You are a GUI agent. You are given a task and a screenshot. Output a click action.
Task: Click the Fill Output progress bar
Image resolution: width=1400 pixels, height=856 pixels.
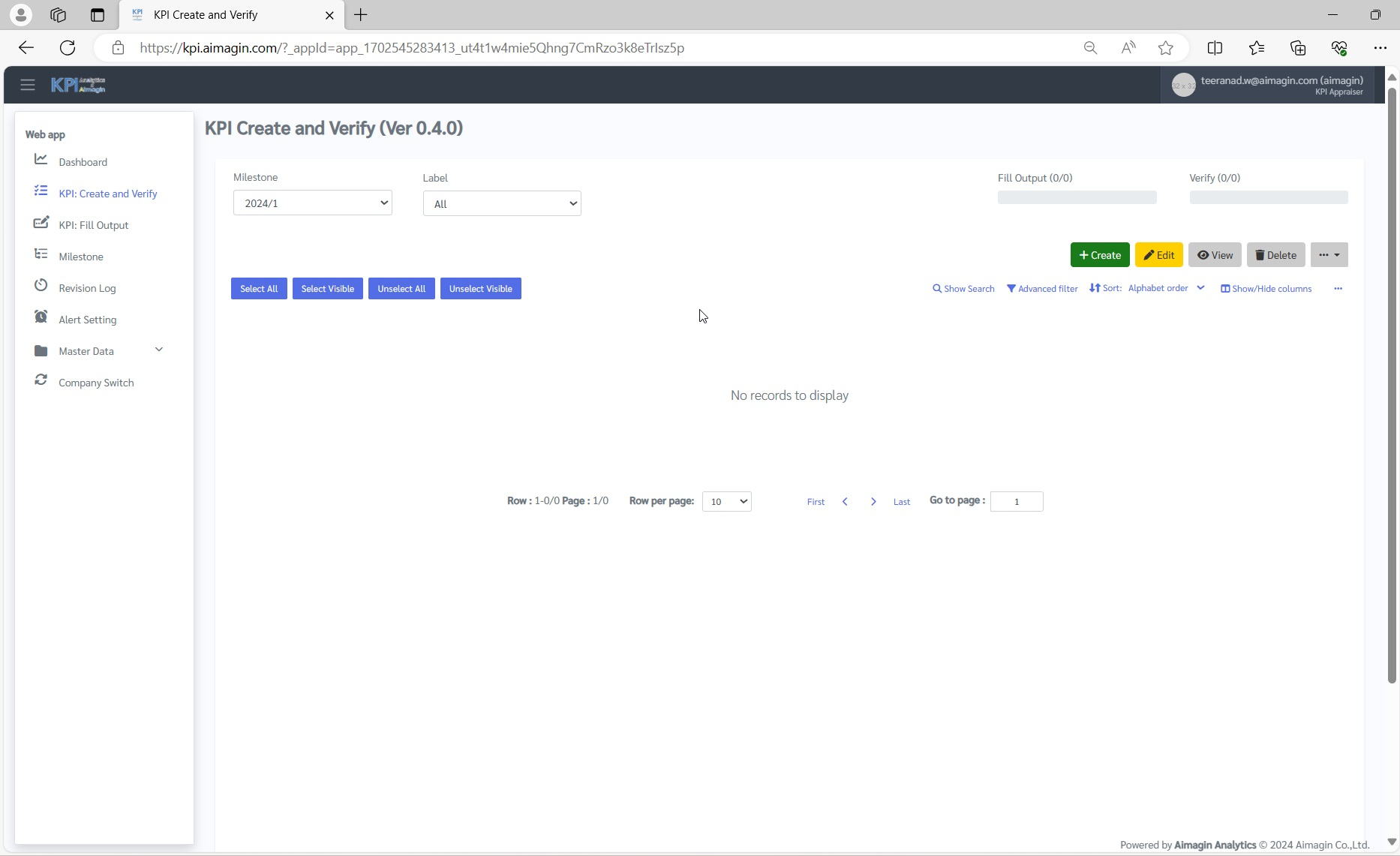pyautogui.click(x=1077, y=197)
